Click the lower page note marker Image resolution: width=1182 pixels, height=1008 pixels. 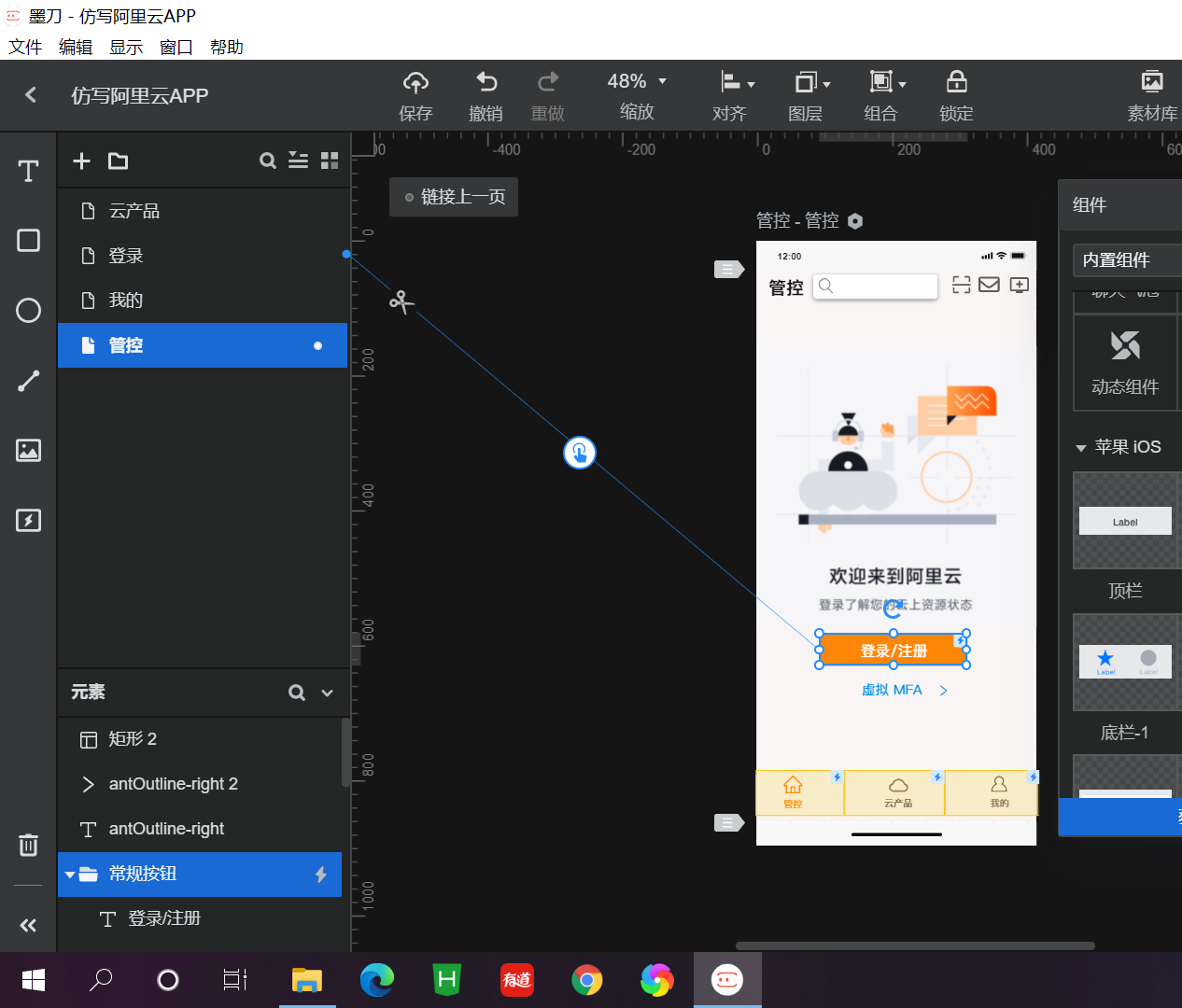728,823
